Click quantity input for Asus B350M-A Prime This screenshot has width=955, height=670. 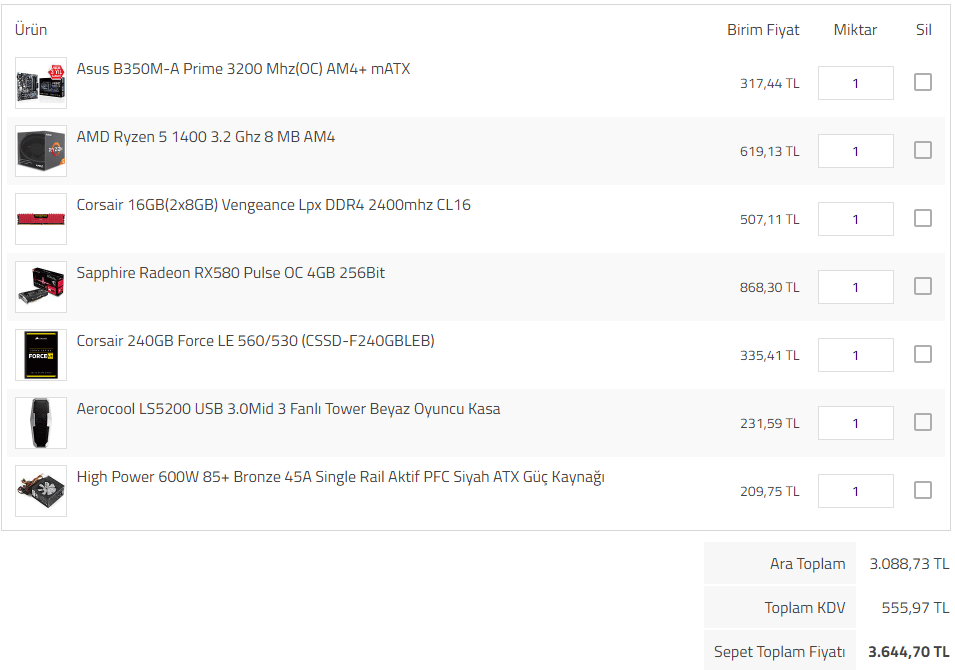[855, 83]
